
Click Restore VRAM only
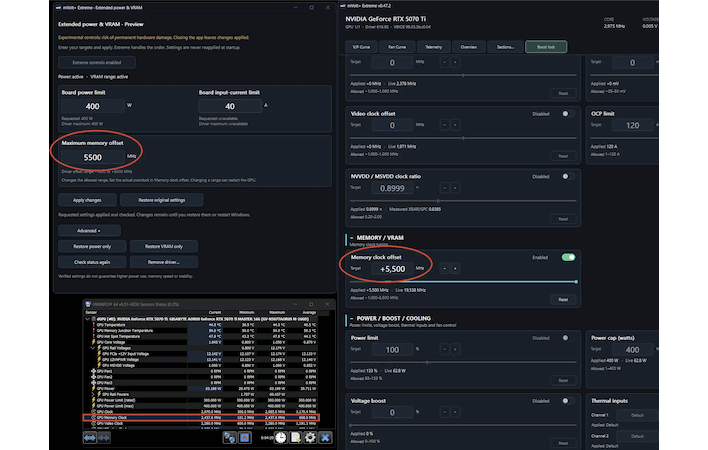pyautogui.click(x=164, y=246)
